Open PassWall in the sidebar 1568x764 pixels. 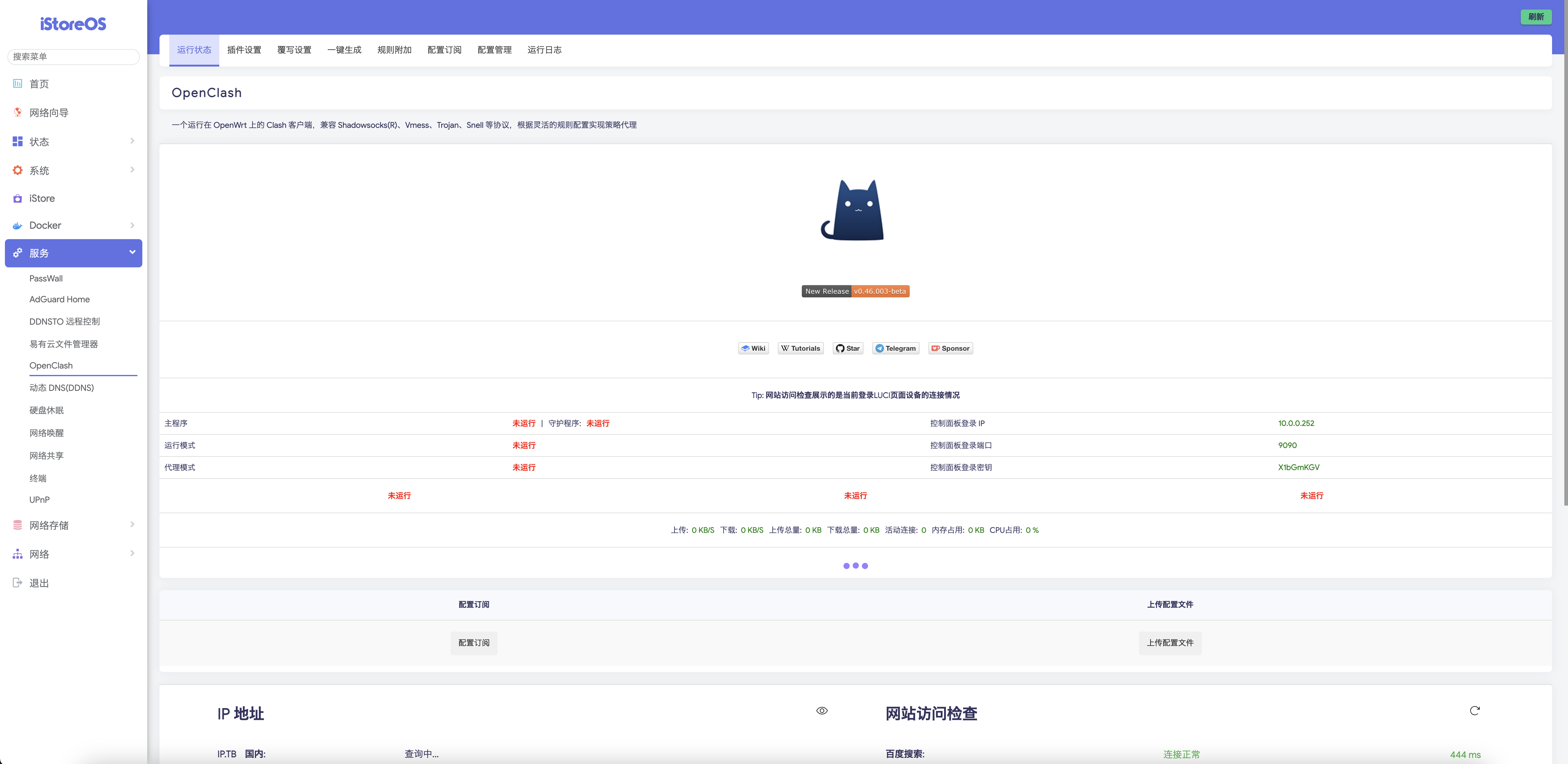tap(46, 279)
